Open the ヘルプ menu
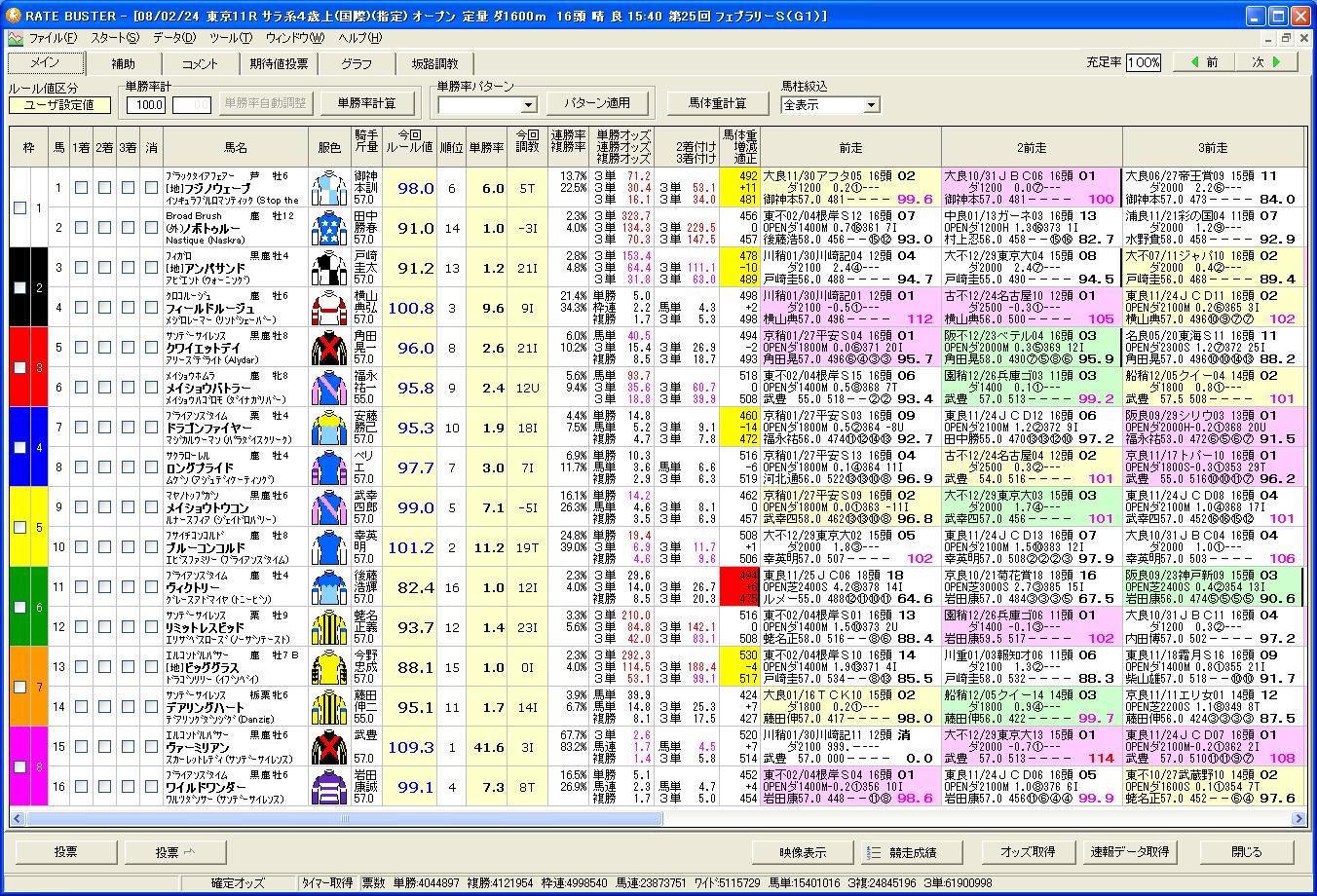 point(359,38)
